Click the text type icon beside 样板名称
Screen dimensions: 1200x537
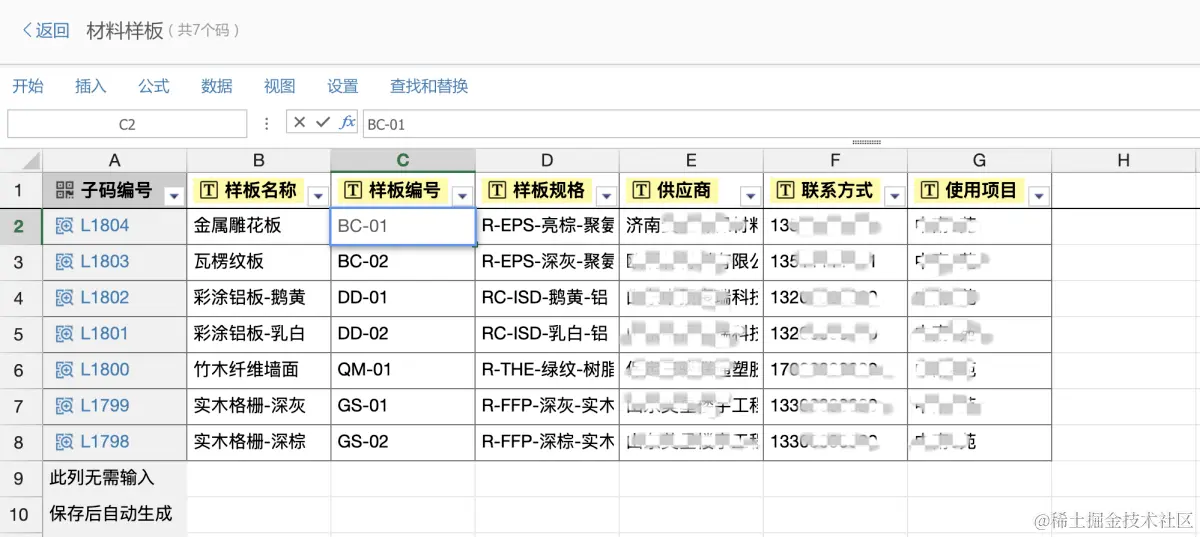point(209,190)
